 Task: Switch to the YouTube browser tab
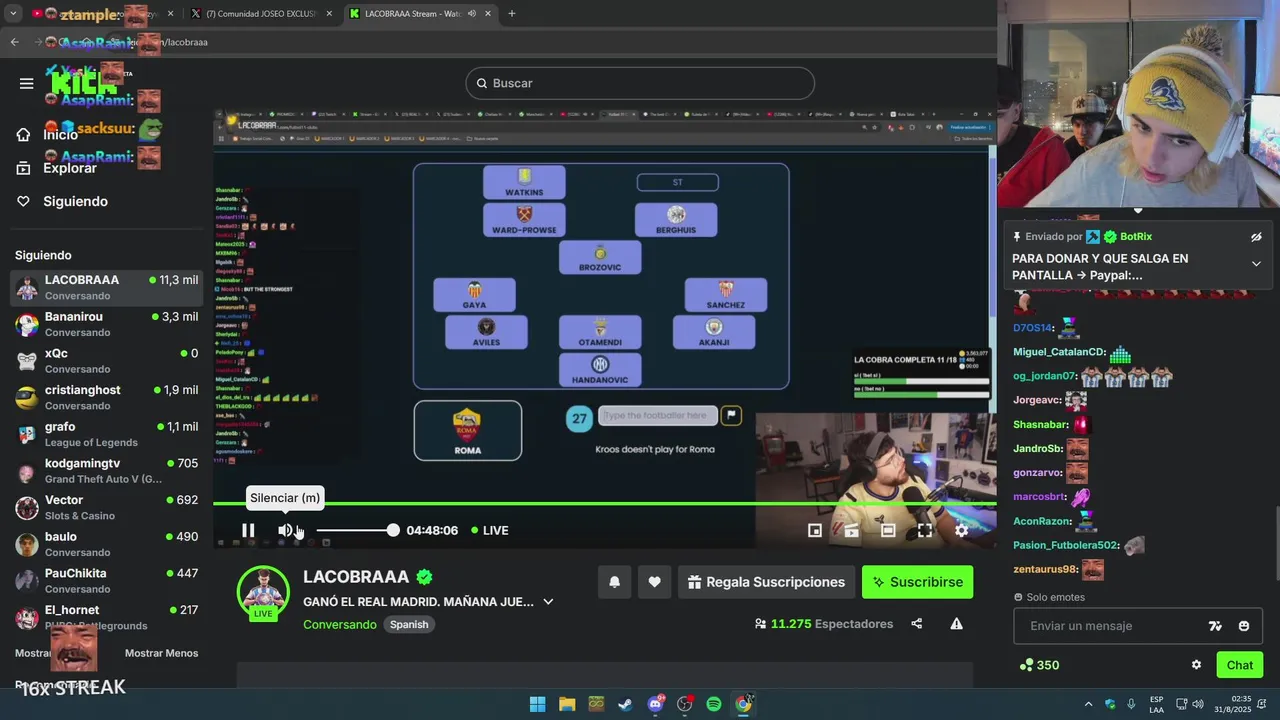click(x=100, y=14)
